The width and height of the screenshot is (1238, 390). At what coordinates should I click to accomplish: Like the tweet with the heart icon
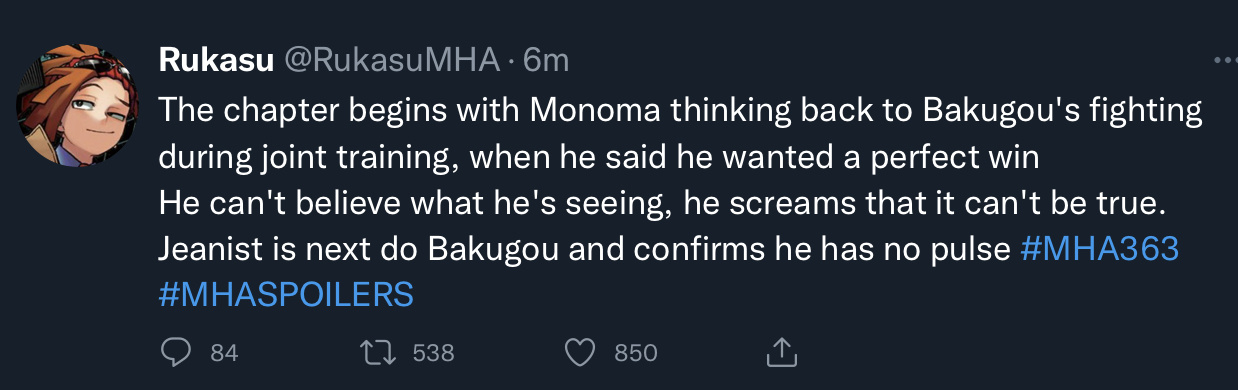coord(580,352)
